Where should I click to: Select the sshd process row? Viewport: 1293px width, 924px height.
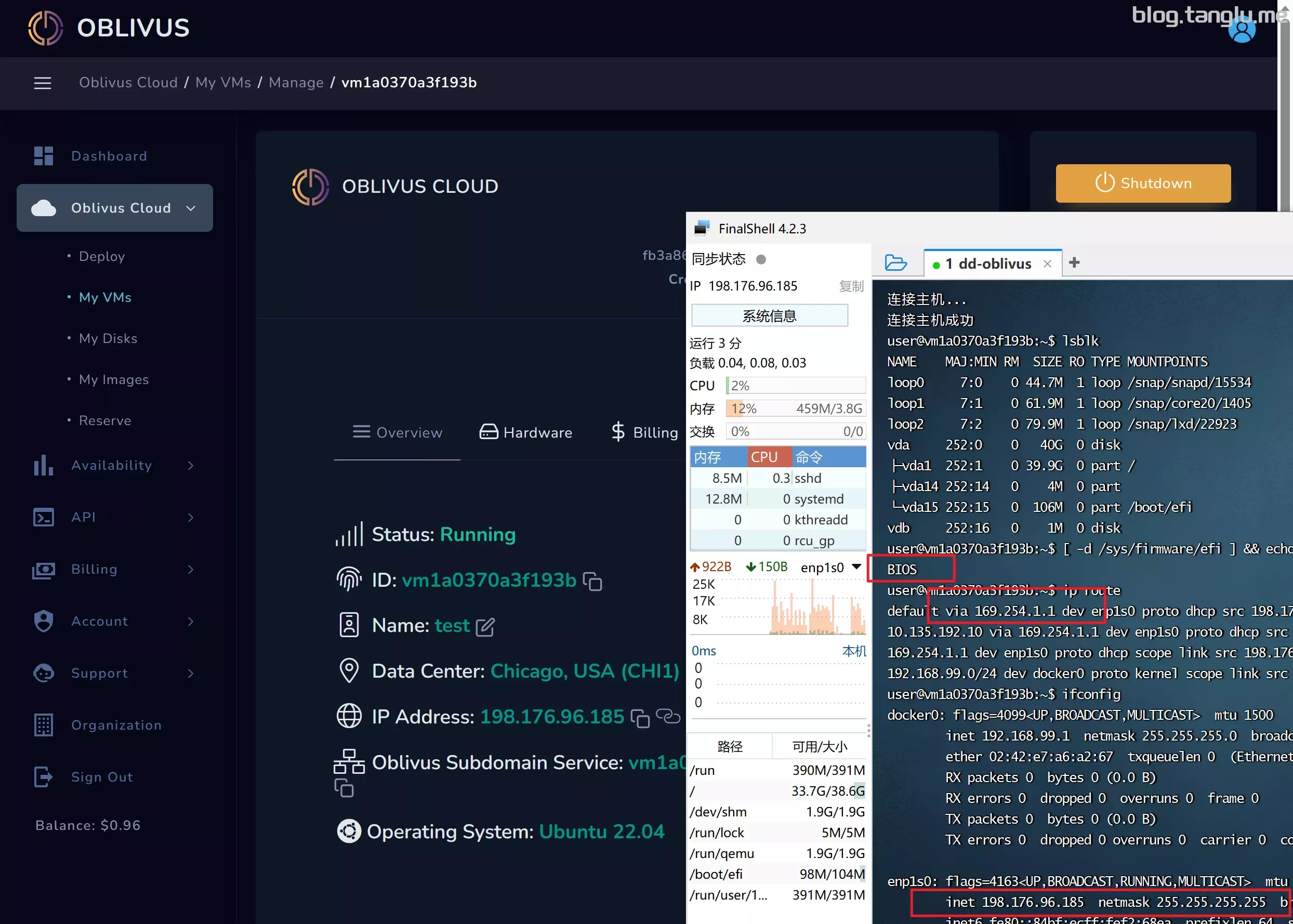777,478
